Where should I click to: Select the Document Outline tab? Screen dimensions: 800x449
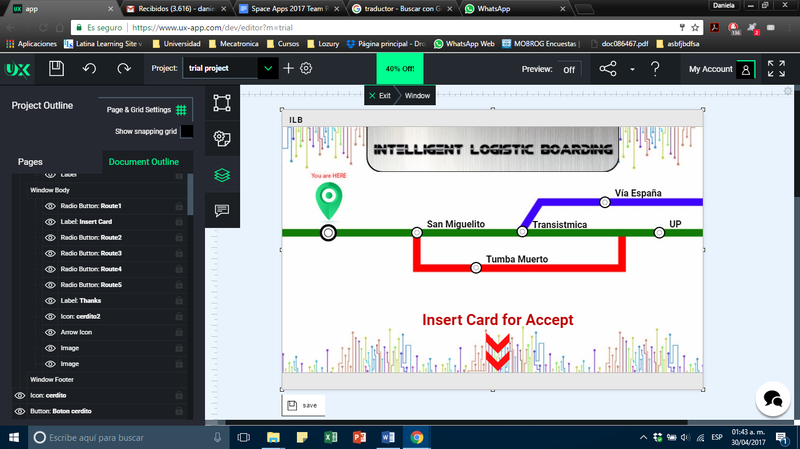[x=144, y=162]
